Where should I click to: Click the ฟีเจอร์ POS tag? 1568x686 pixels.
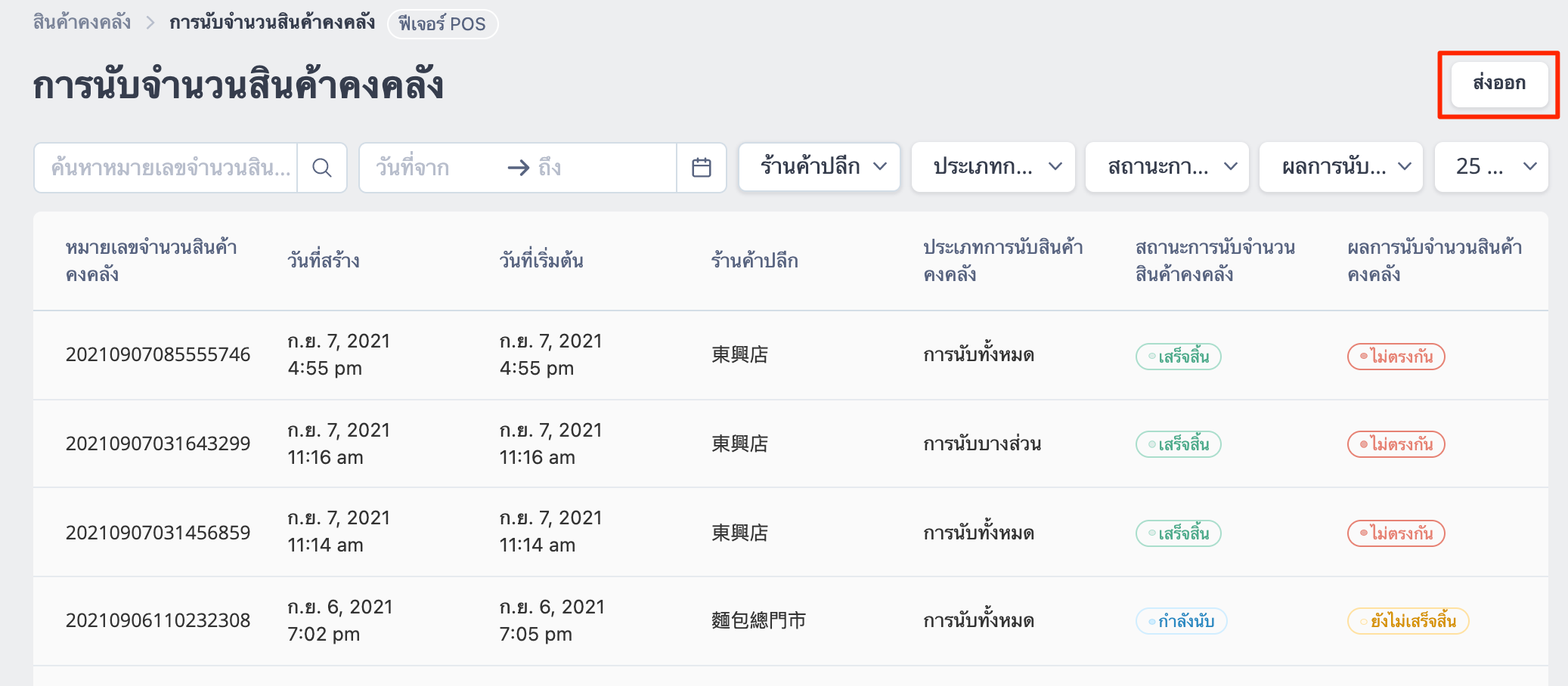coord(442,24)
